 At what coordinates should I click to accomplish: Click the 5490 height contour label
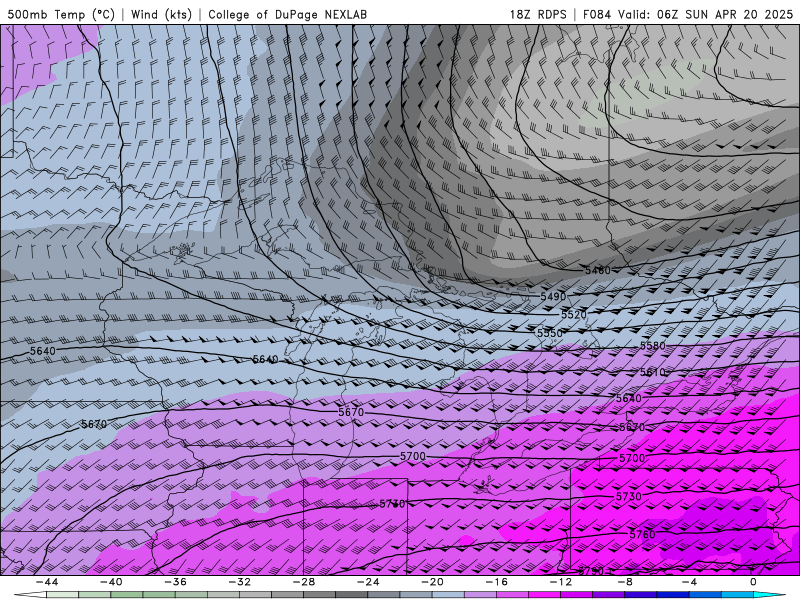point(553,296)
